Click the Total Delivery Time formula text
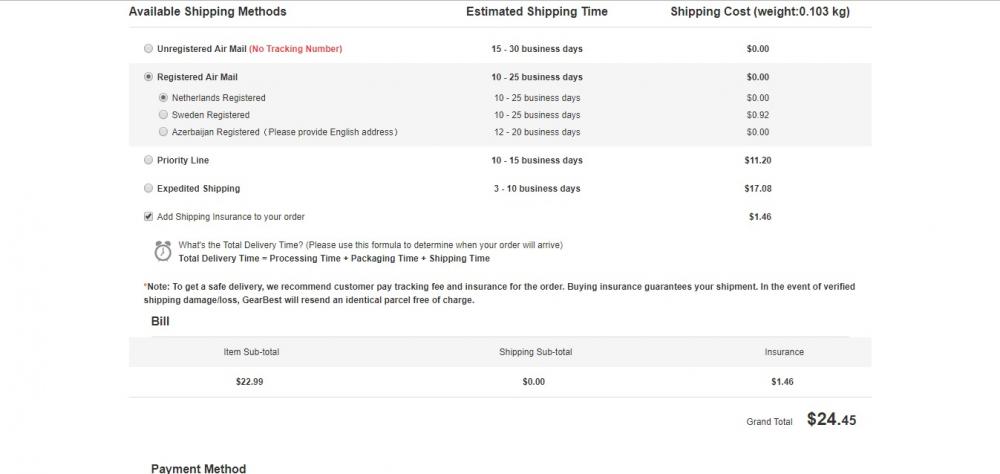 coord(334,258)
